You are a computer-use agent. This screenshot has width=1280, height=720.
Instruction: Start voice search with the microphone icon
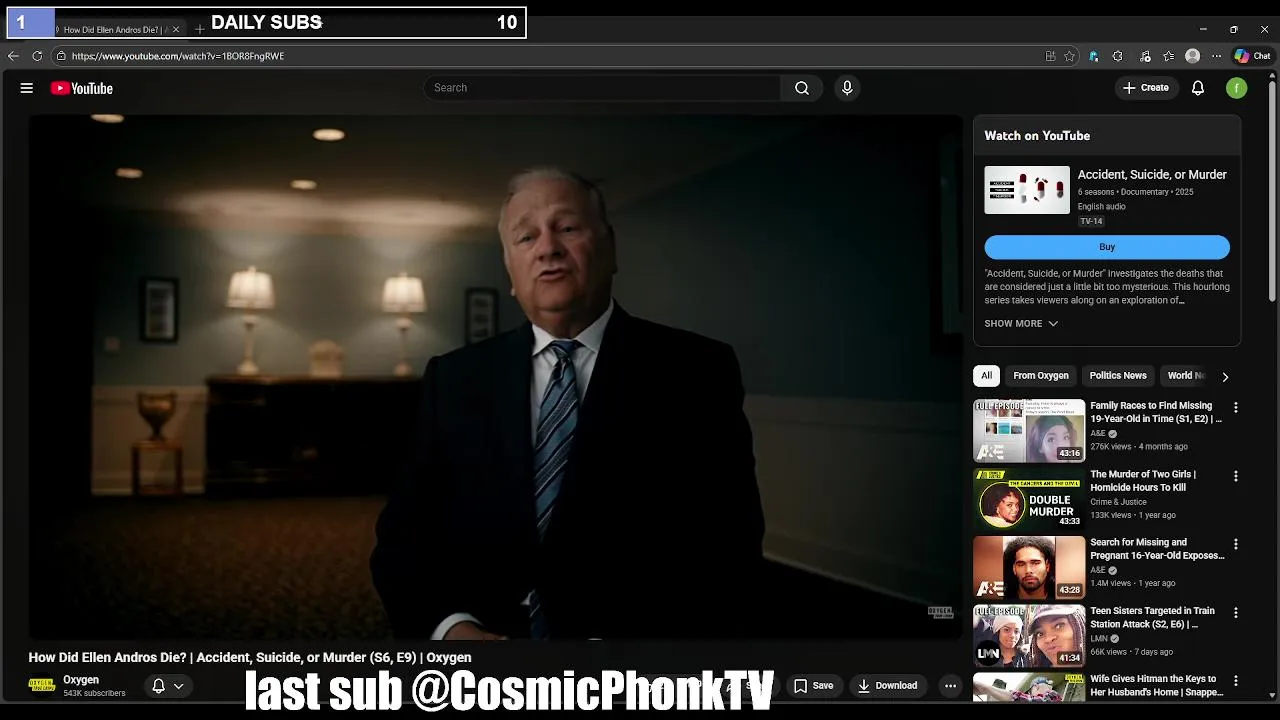pos(847,88)
